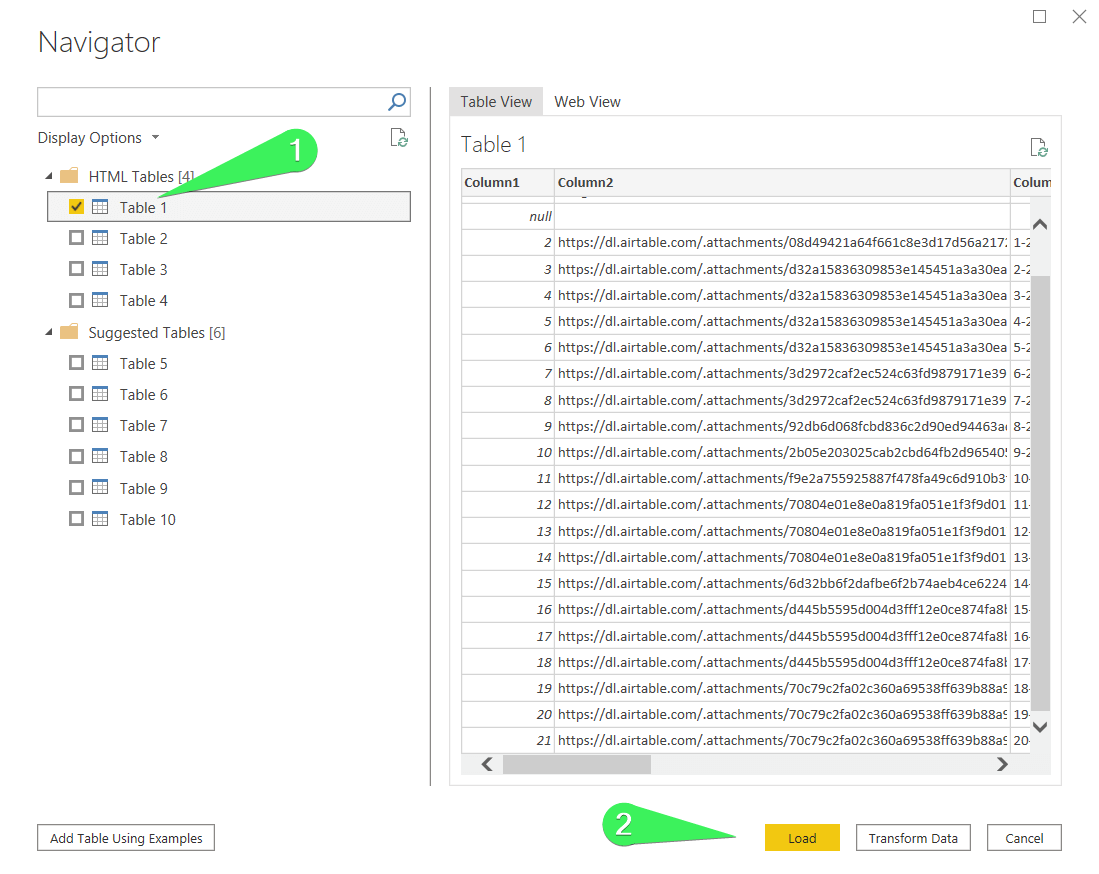Select the Table View tab
The height and width of the screenshot is (874, 1099).
(496, 102)
